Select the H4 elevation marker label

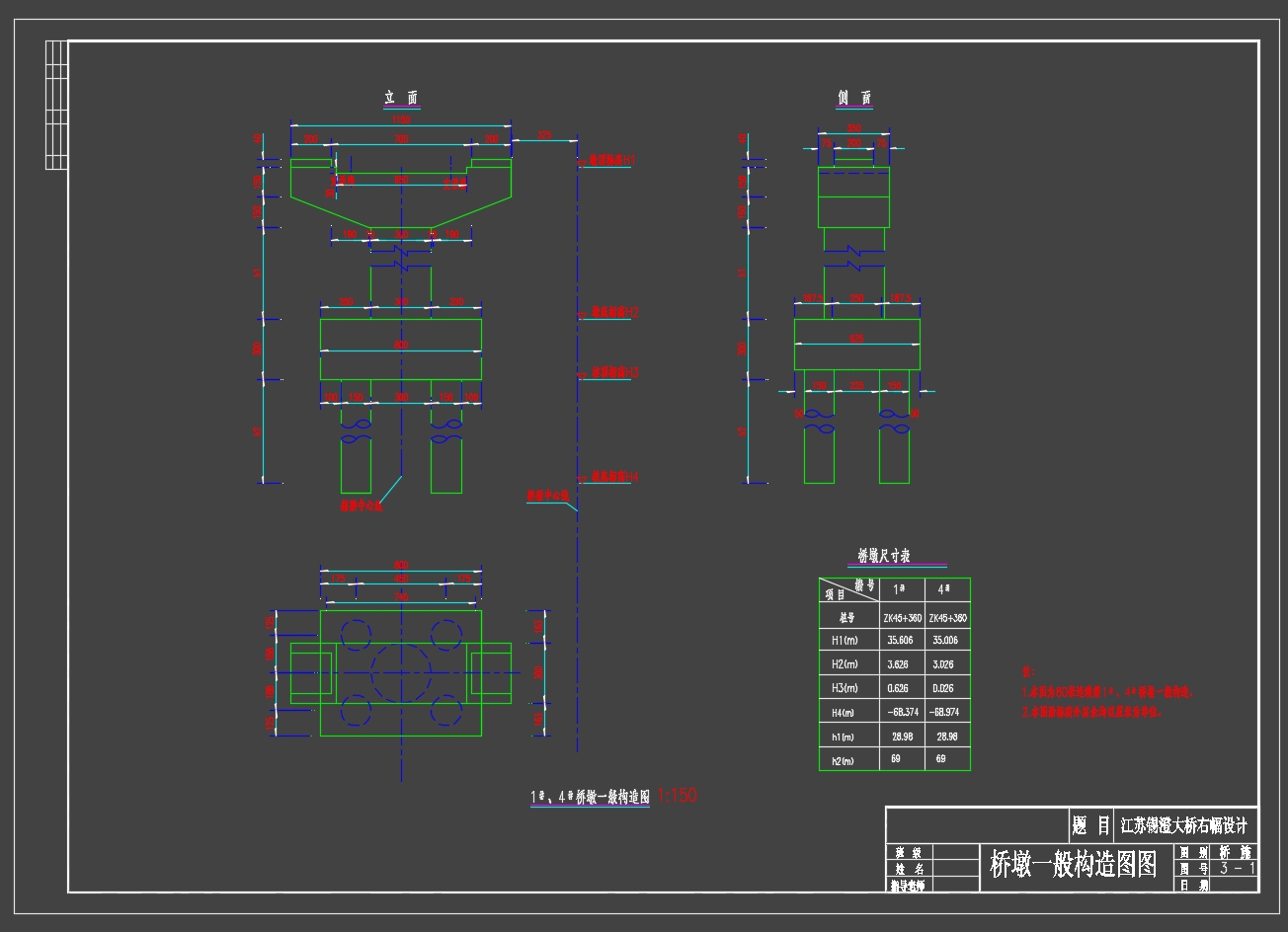coord(614,477)
